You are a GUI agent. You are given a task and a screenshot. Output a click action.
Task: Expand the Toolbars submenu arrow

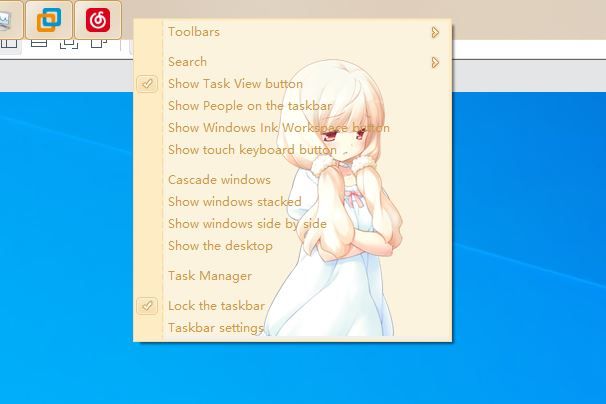coord(435,32)
